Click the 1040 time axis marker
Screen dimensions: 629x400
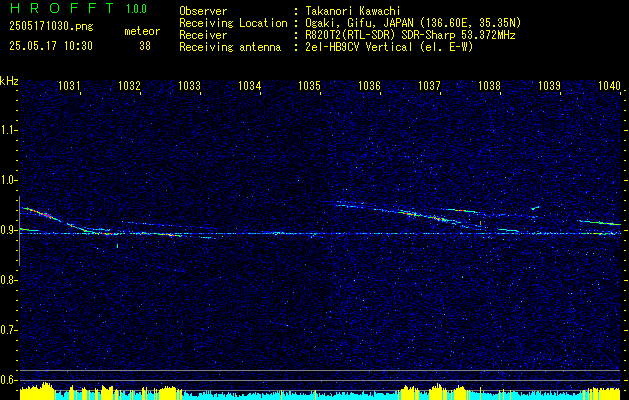609,85
